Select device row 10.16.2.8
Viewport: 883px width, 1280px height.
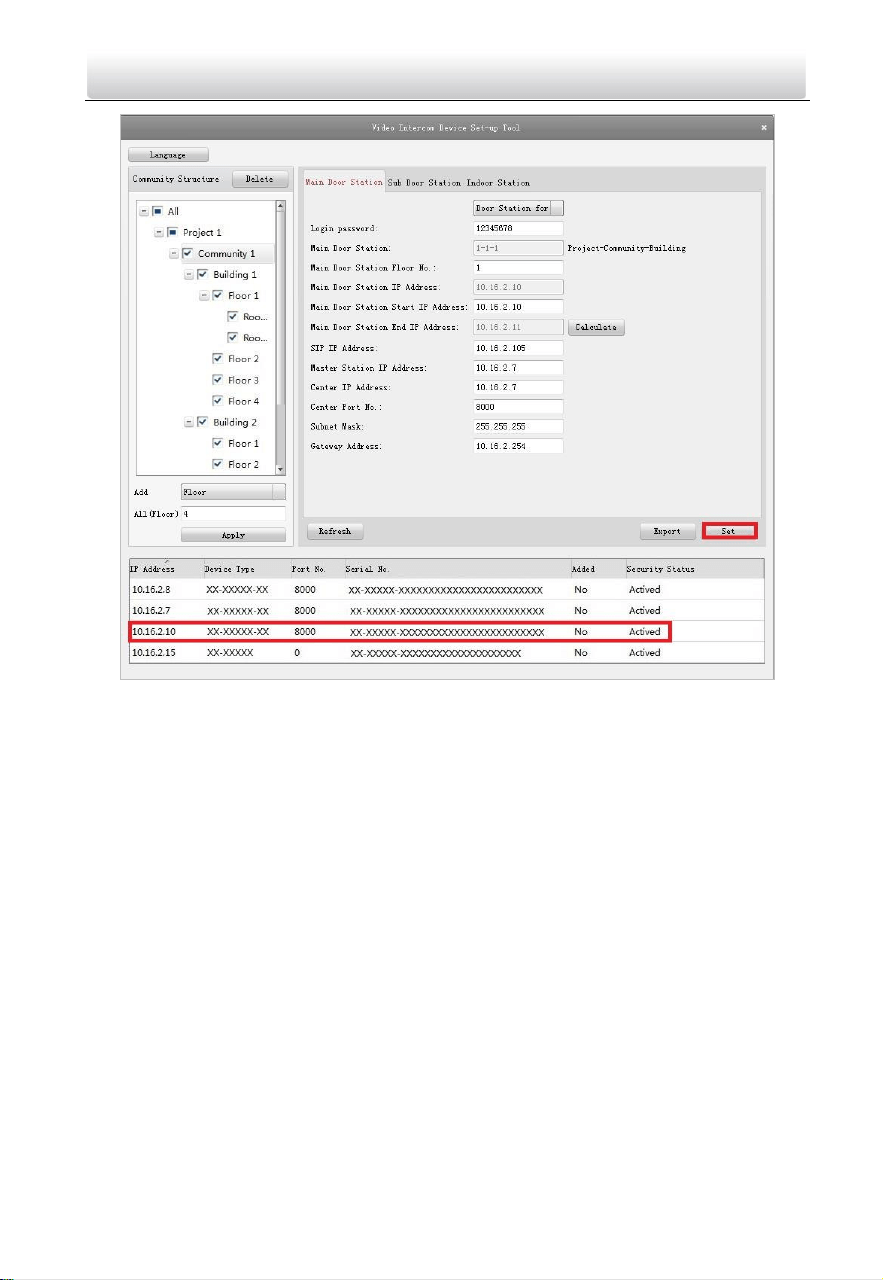446,590
